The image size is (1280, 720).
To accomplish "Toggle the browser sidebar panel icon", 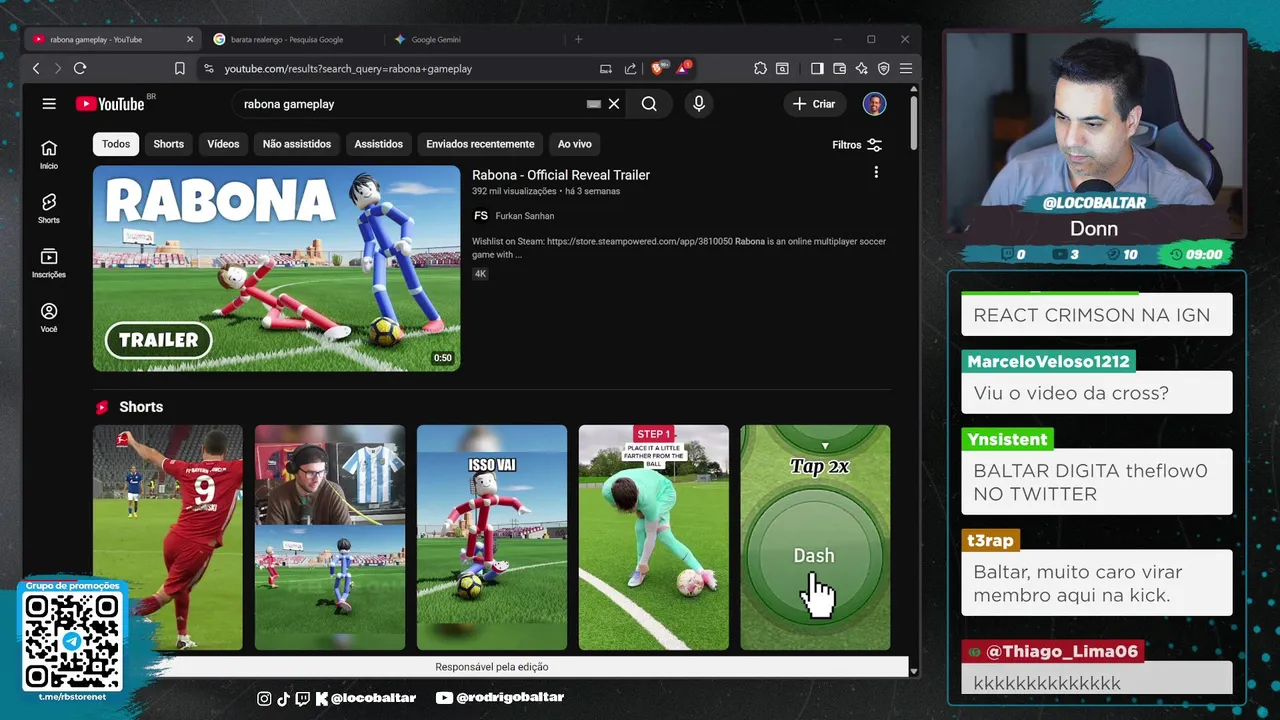I will (x=817, y=68).
